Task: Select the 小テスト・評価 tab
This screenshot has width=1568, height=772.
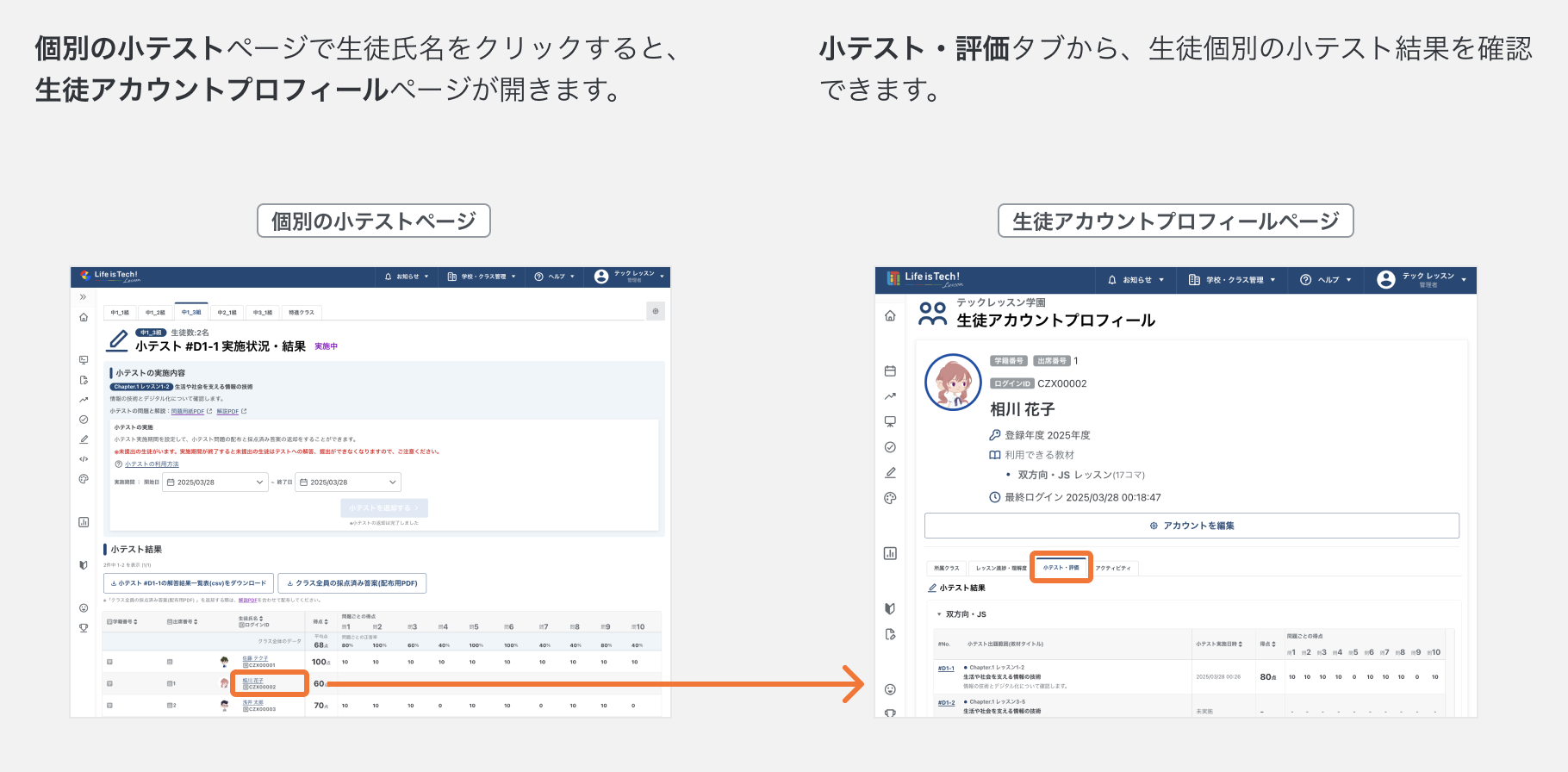Action: (x=1061, y=568)
